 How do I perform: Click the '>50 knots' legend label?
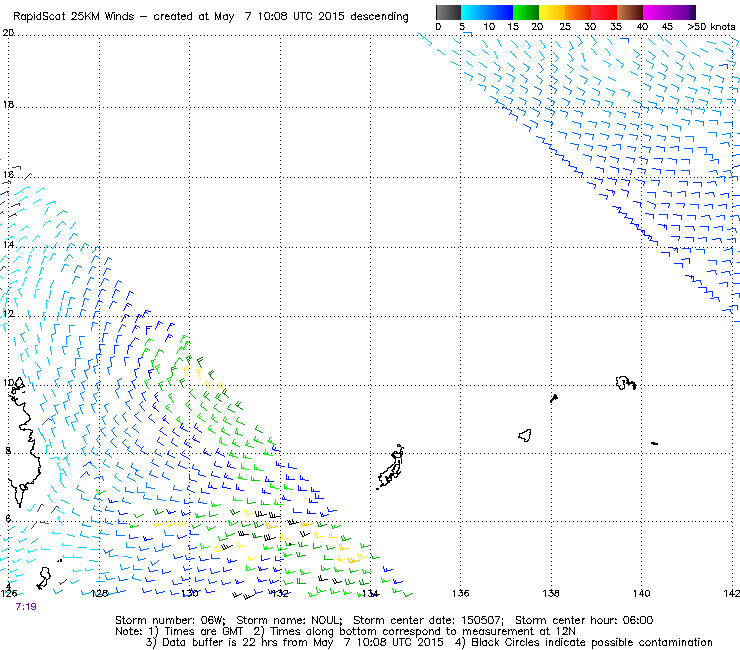coord(711,27)
